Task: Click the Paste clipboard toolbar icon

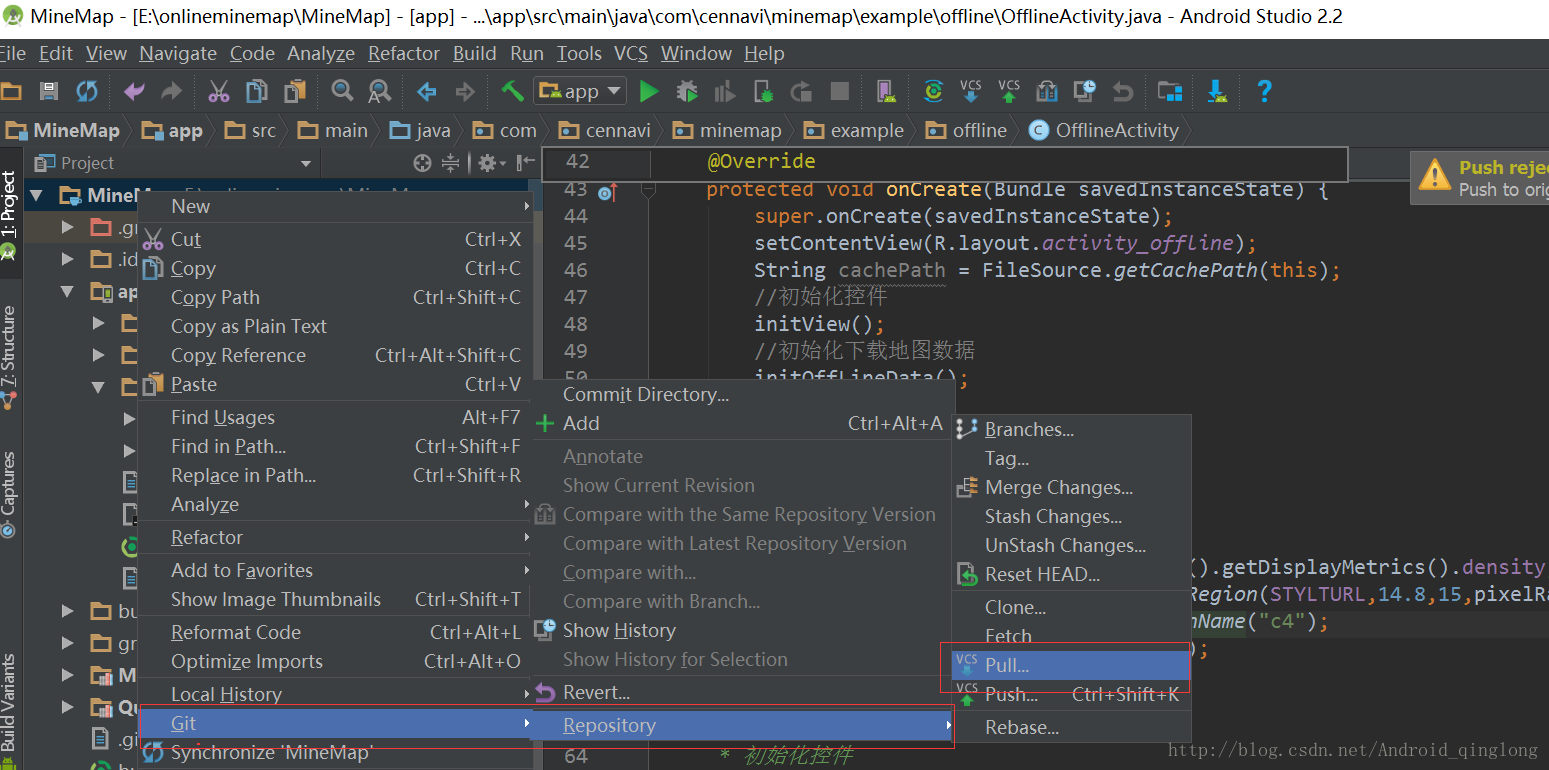Action: pyautogui.click(x=294, y=92)
